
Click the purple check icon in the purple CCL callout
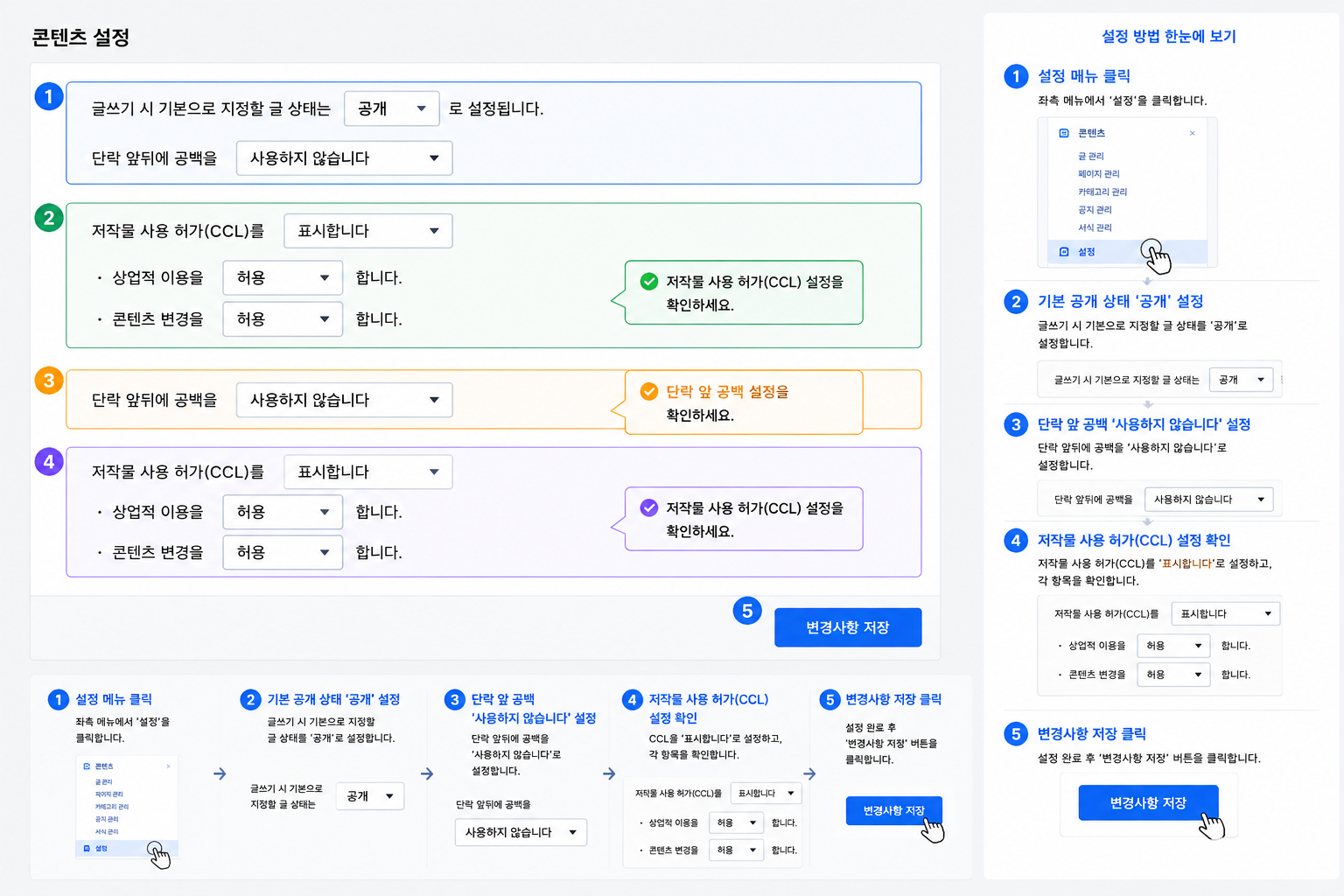649,507
